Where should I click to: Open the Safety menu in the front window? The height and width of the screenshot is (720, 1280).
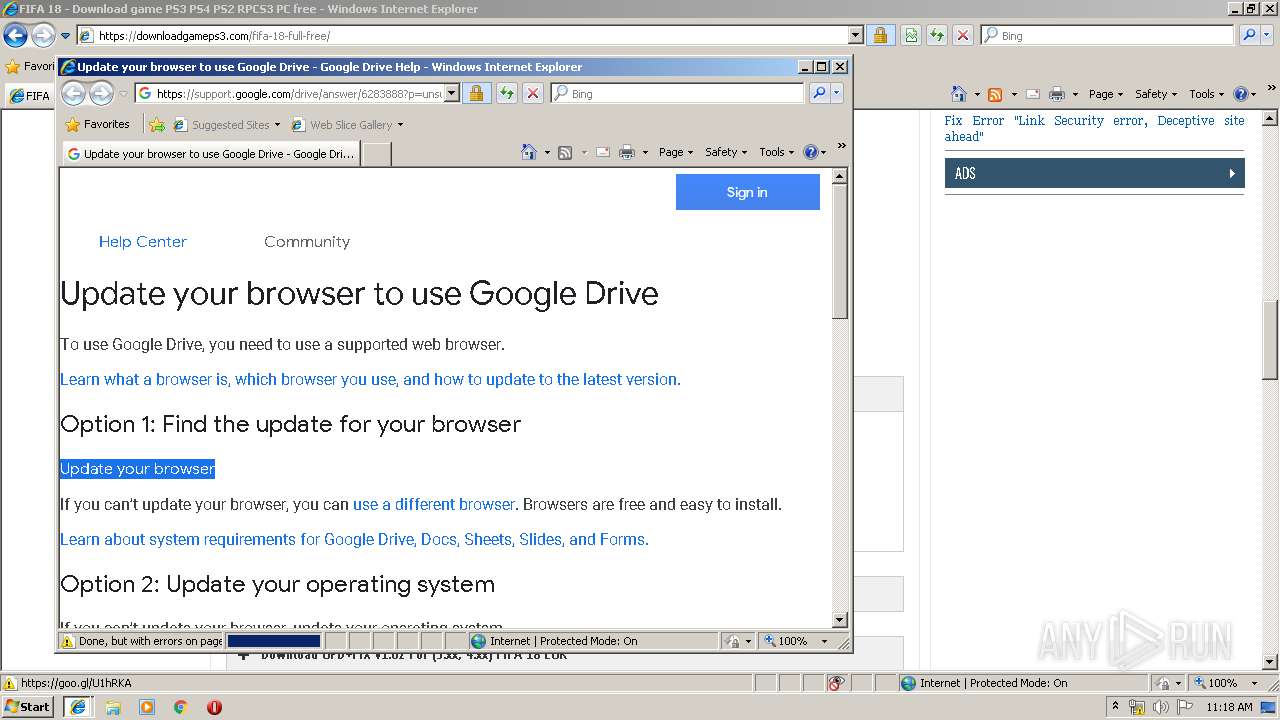point(726,152)
